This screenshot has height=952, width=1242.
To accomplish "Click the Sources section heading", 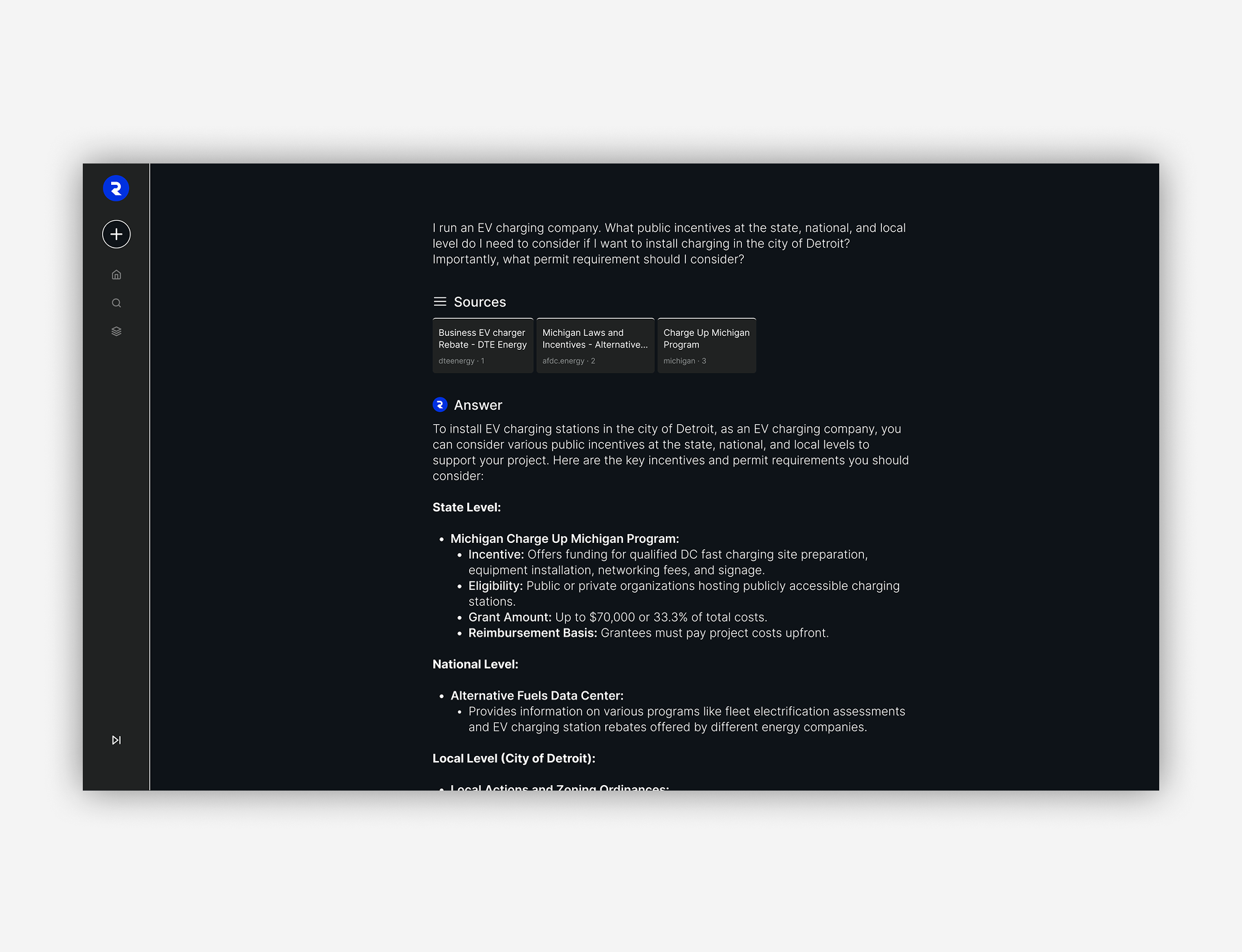I will [x=480, y=302].
